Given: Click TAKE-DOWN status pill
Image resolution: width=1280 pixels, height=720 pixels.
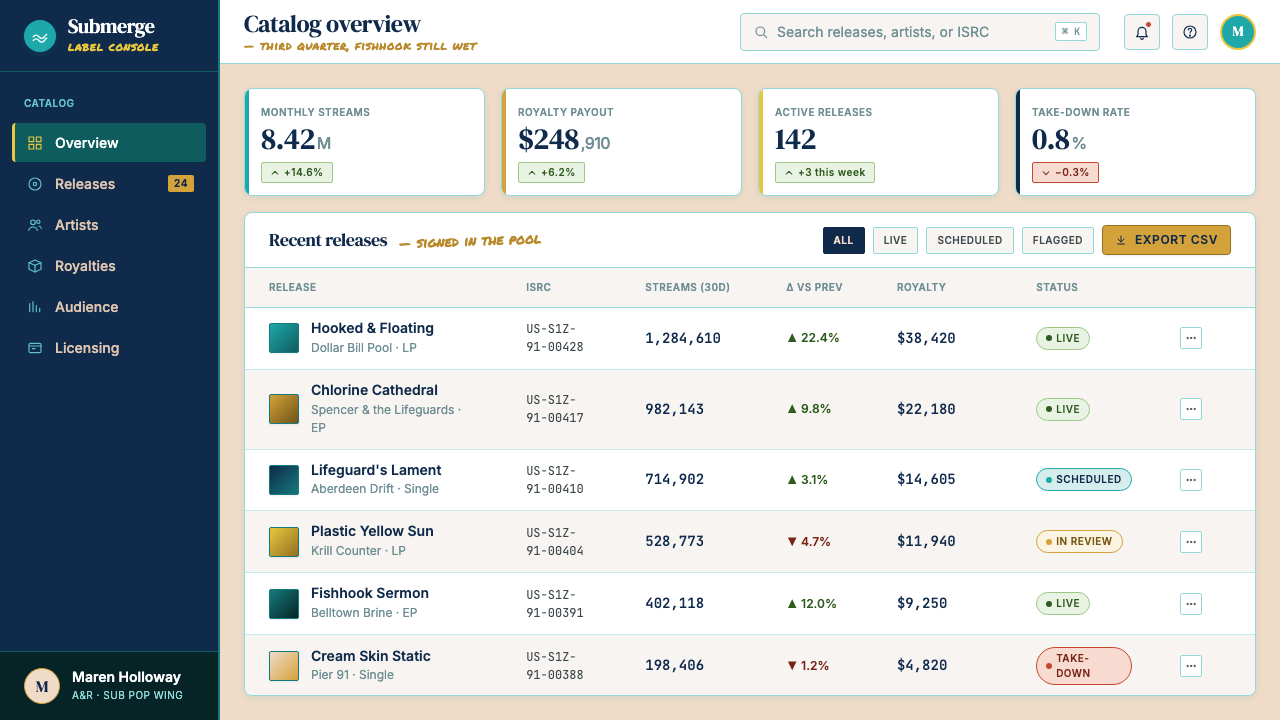Looking at the screenshot, I should pos(1084,666).
